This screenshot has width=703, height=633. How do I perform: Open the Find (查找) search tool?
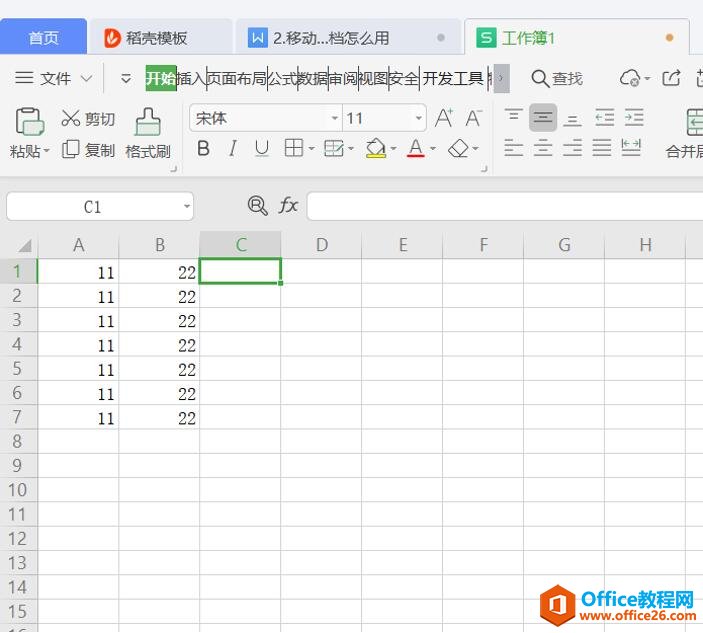pos(557,78)
